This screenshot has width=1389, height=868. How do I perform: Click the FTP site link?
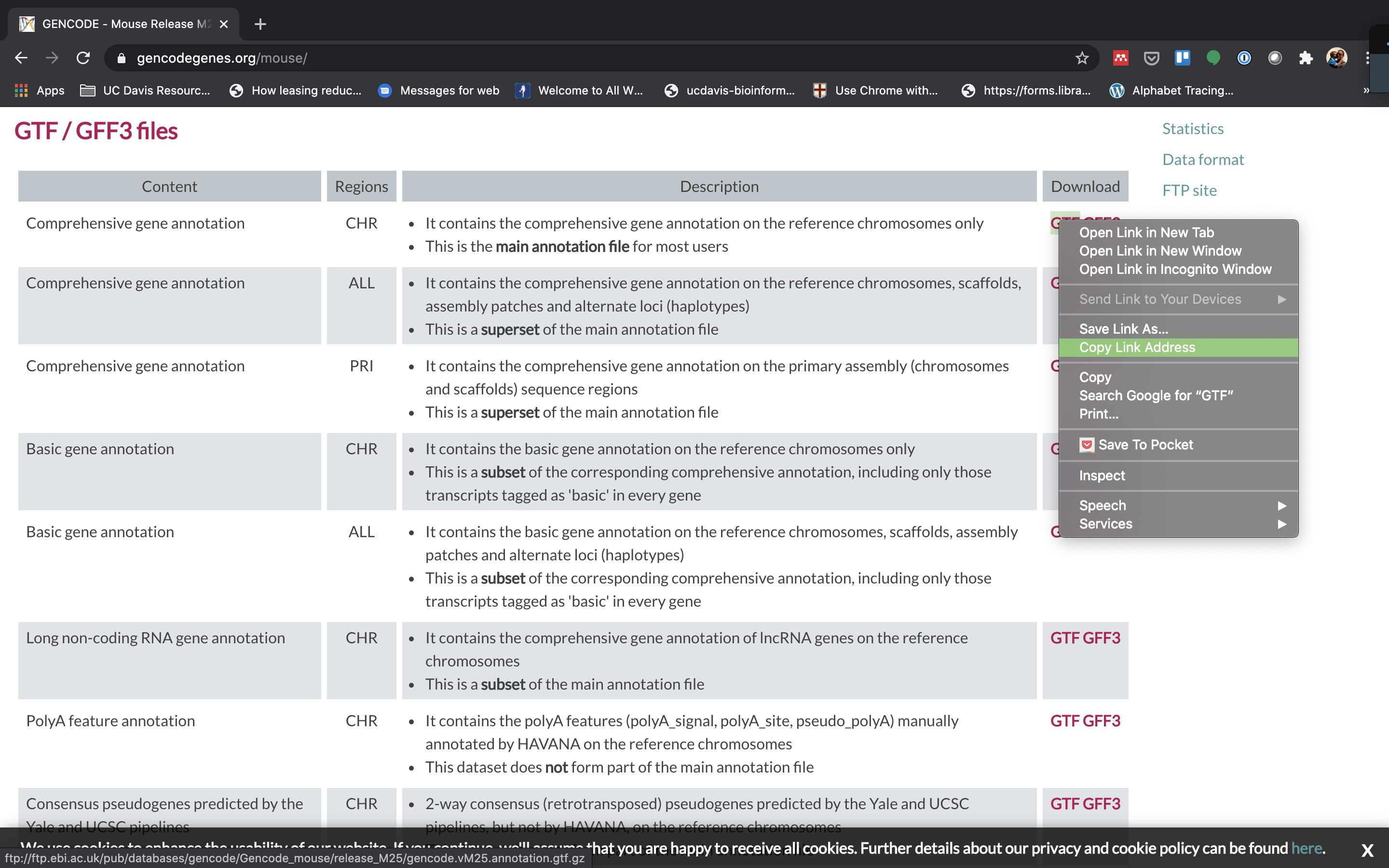click(x=1188, y=189)
